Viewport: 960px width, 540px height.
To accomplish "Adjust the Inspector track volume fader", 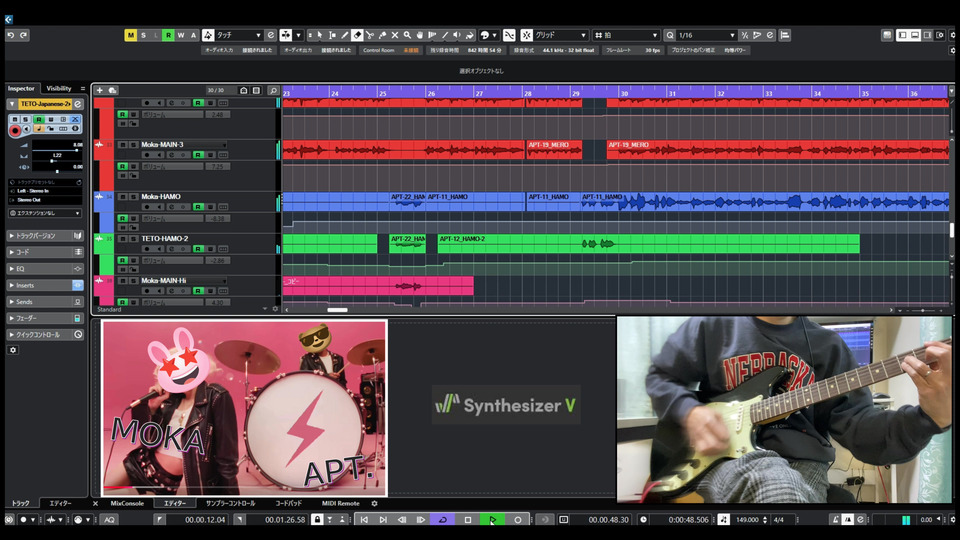I will click(x=59, y=150).
